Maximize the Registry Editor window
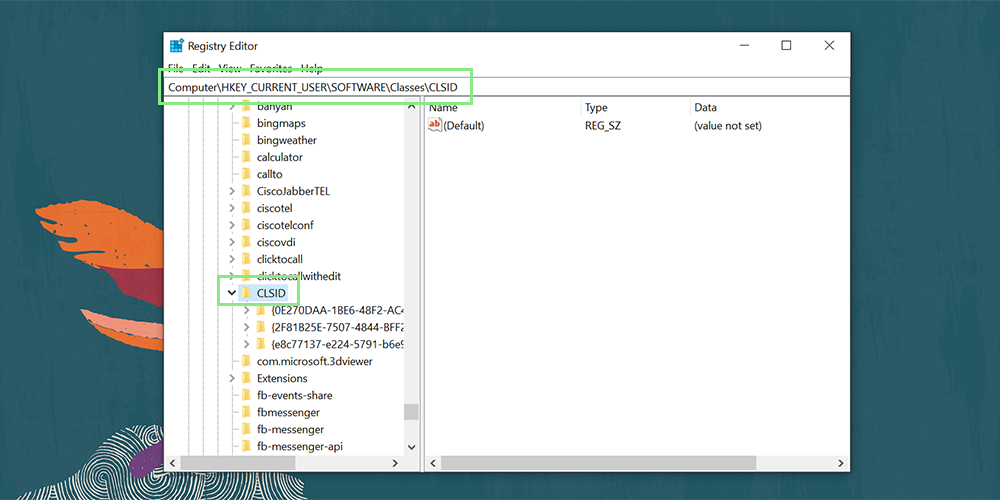Screen dimensions: 1000x500 pos(786,45)
